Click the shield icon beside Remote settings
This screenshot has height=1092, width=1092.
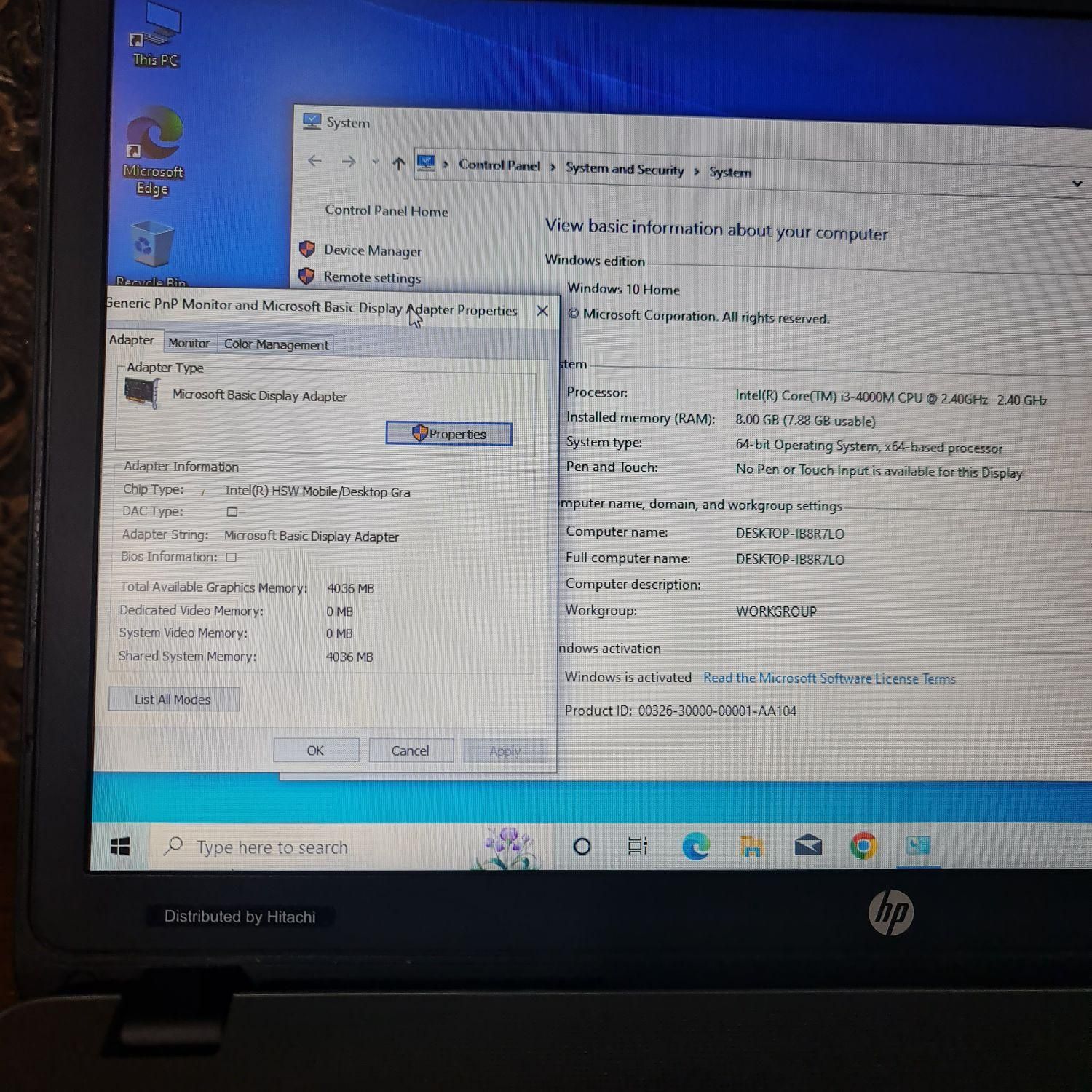coord(307,276)
